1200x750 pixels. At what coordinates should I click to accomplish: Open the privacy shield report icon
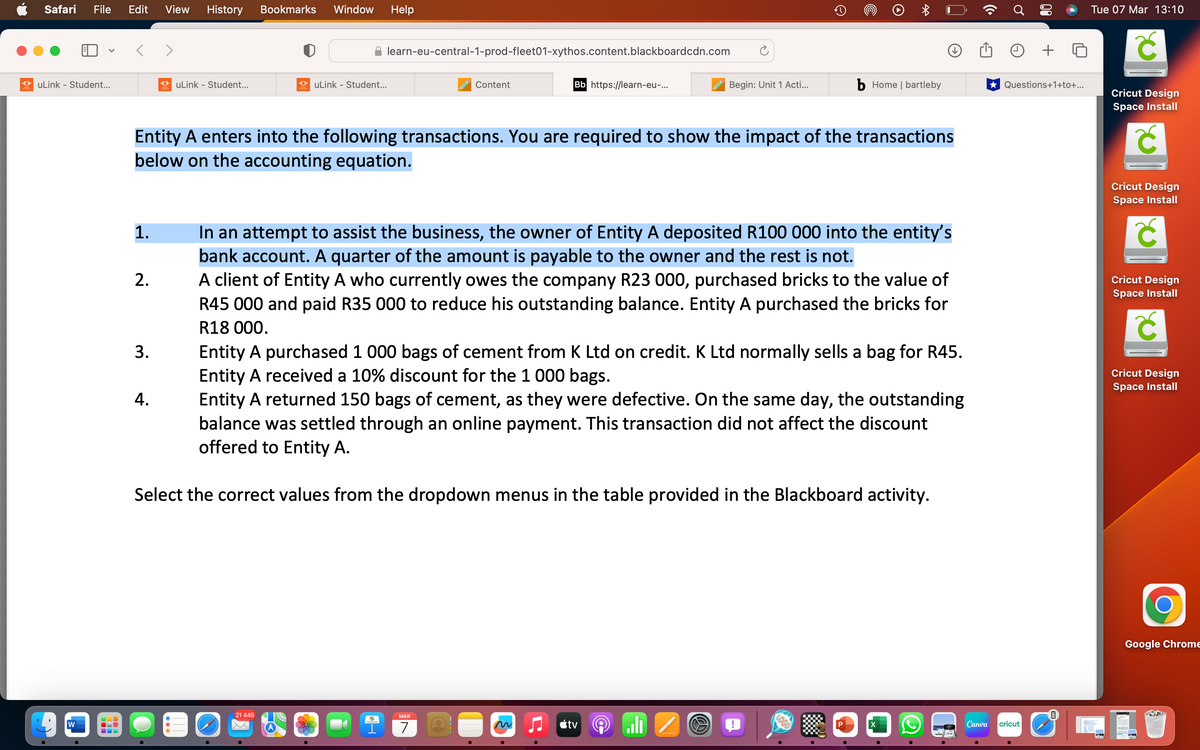(x=310, y=50)
